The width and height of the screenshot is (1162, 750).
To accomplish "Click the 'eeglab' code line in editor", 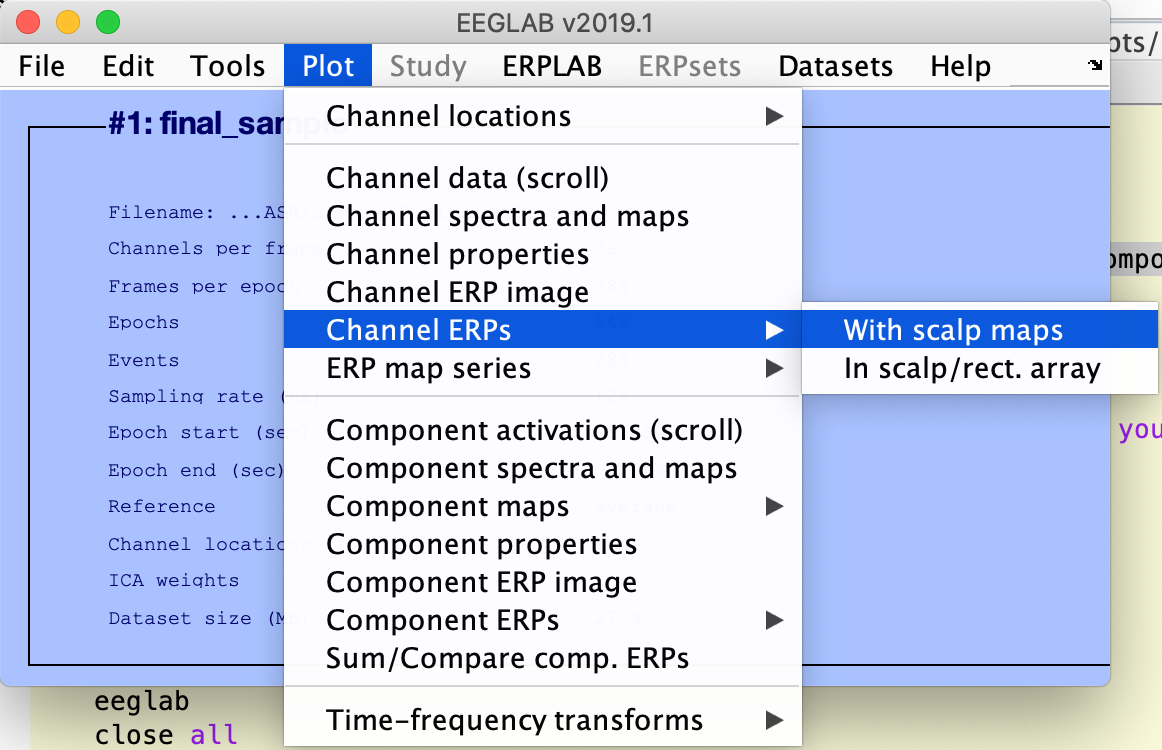I will click(142, 701).
